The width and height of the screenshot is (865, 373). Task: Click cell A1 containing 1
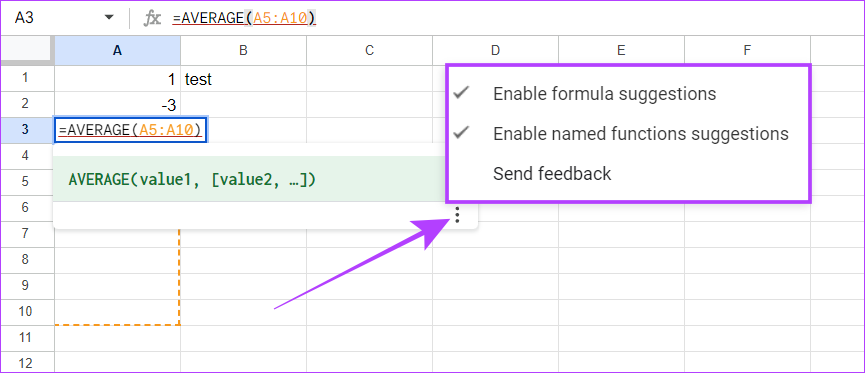click(117, 79)
